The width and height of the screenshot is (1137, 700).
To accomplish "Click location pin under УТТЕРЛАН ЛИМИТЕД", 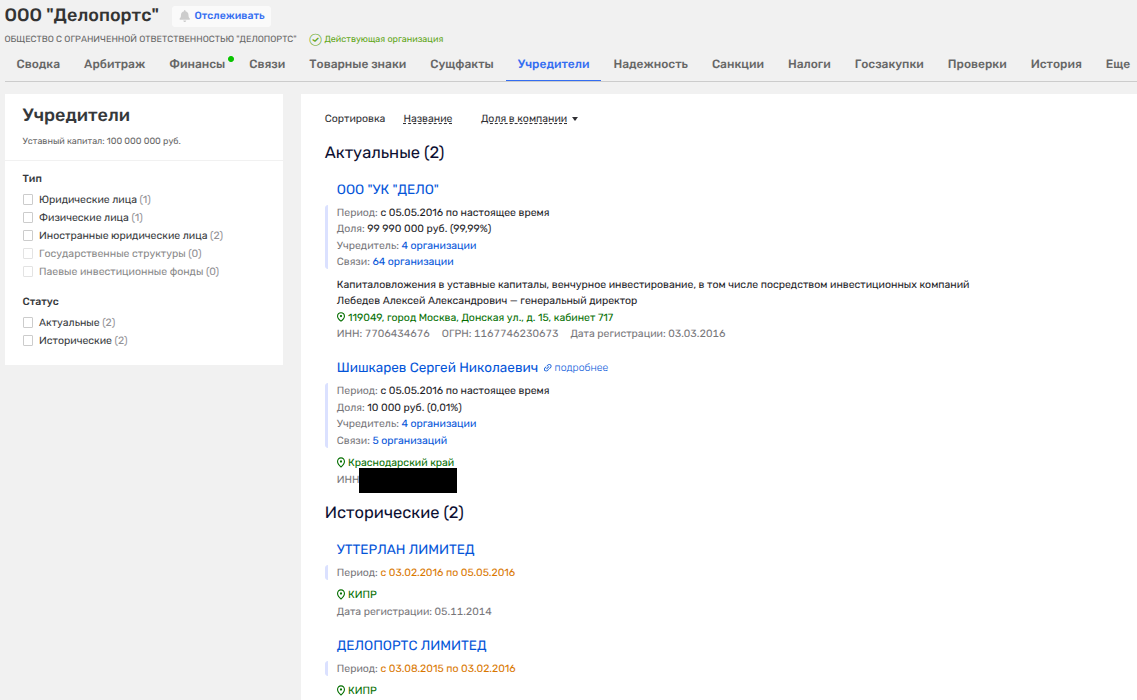I will click(341, 594).
